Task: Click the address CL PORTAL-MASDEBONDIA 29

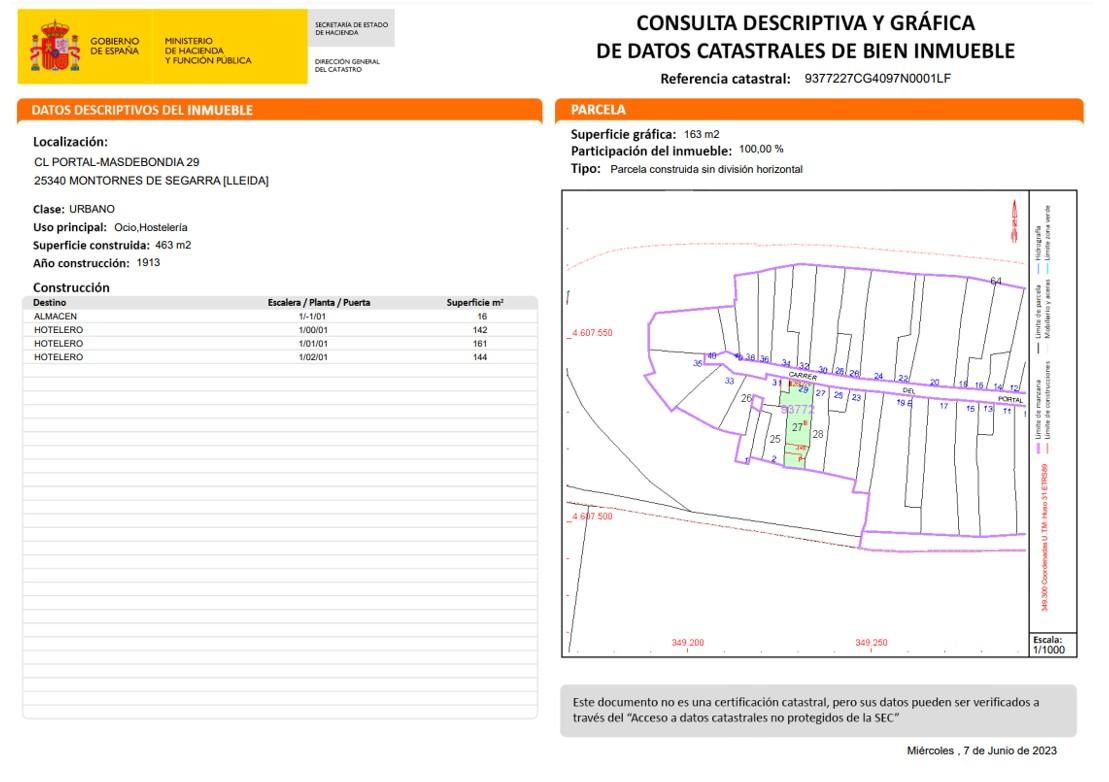Action: (x=117, y=161)
